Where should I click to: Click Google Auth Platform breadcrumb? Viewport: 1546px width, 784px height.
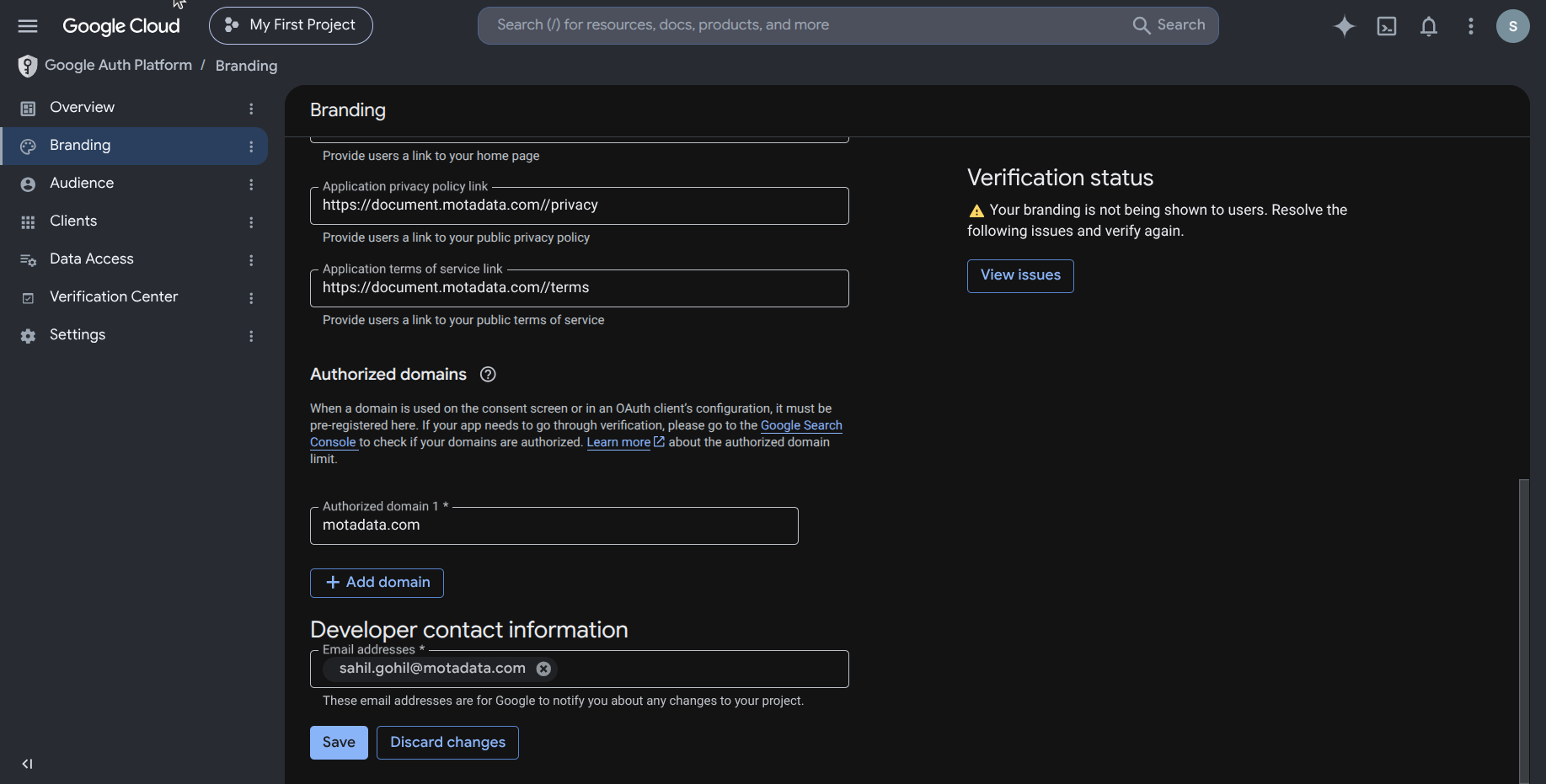[118, 65]
